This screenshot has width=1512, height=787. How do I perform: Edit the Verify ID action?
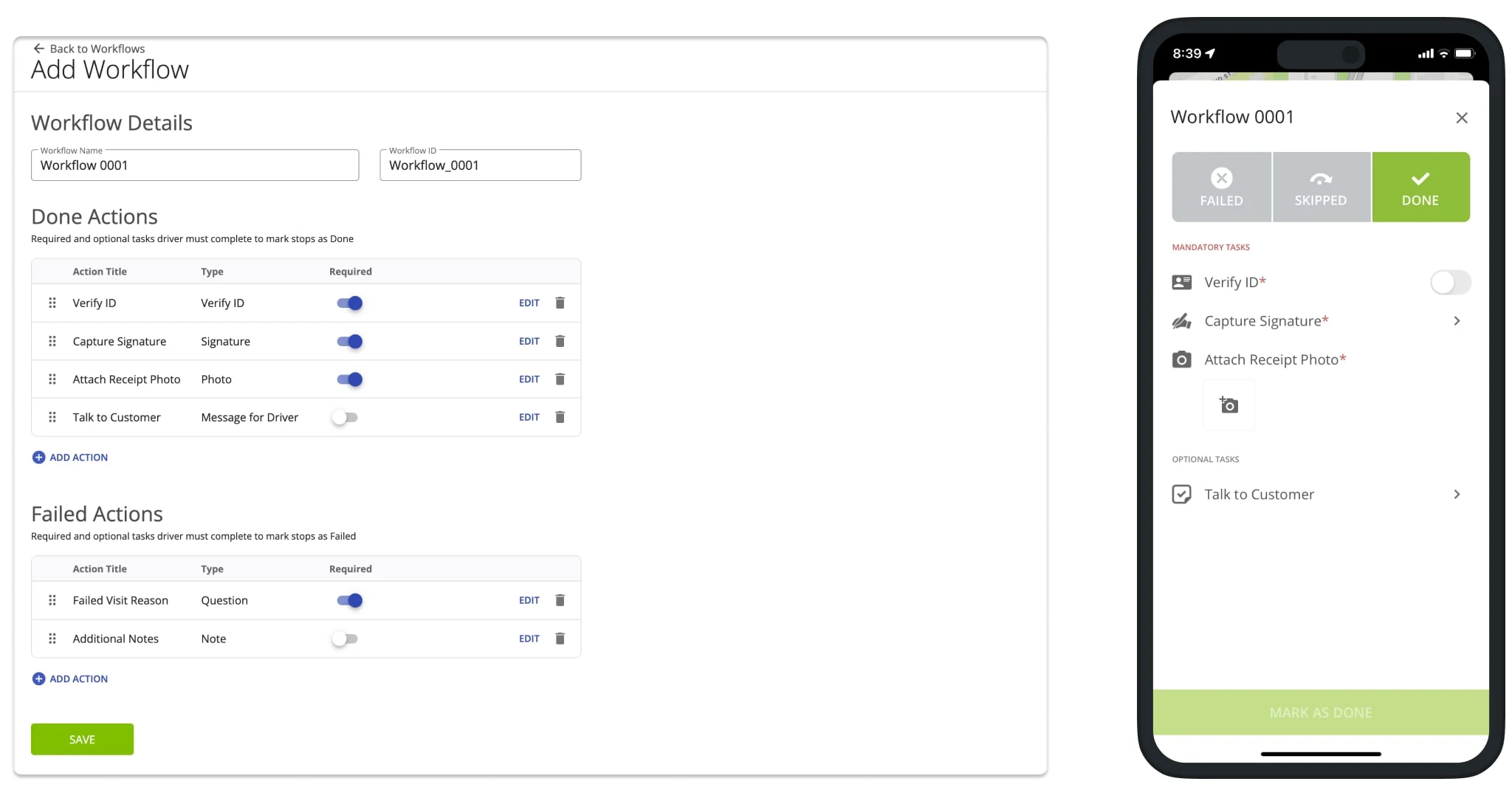tap(529, 303)
